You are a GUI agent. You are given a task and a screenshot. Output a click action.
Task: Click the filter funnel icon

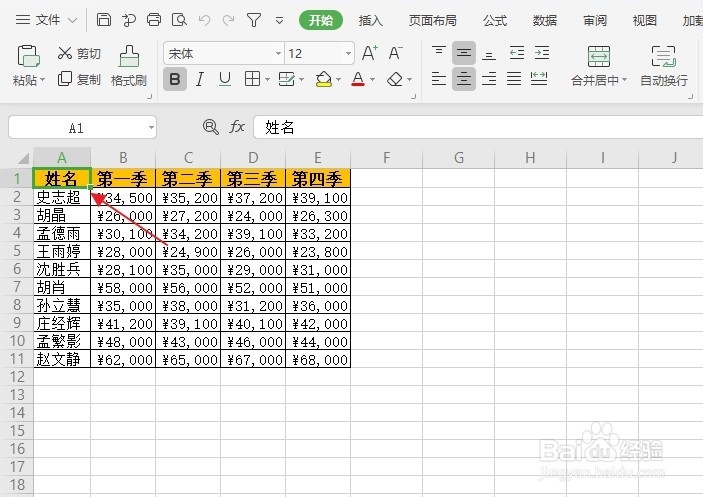(254, 20)
